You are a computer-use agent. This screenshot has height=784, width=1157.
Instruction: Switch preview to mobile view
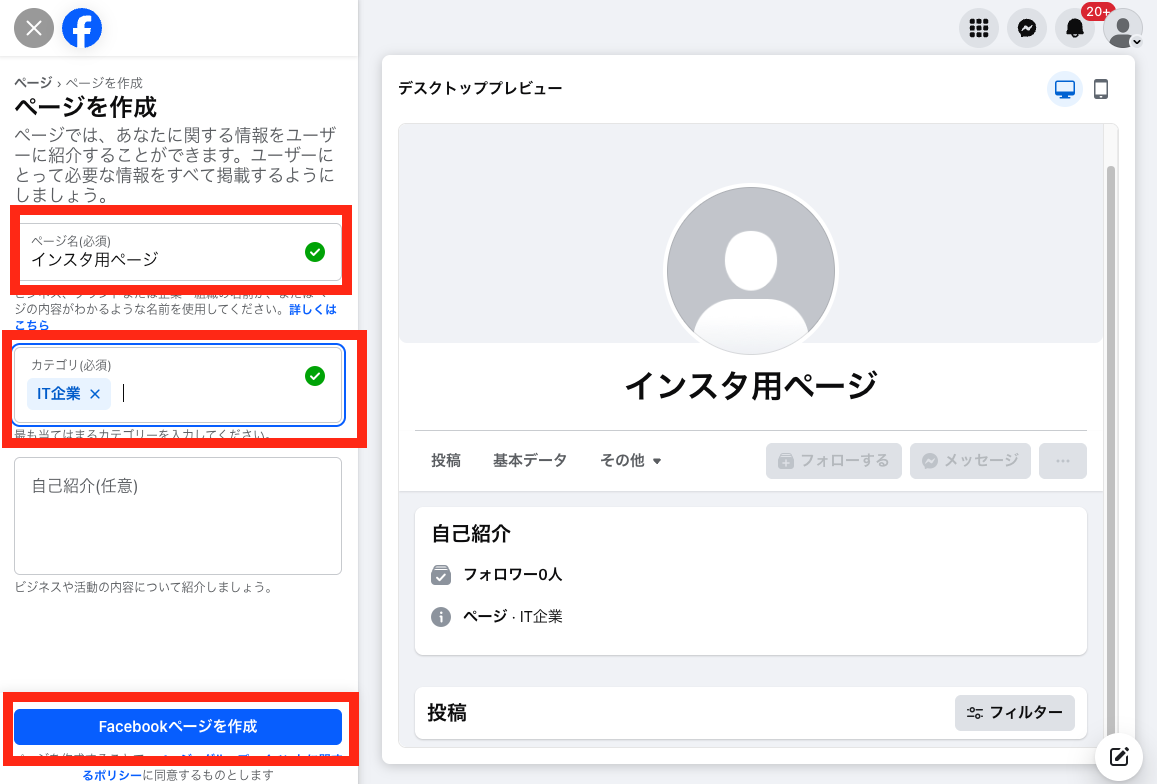1101,89
